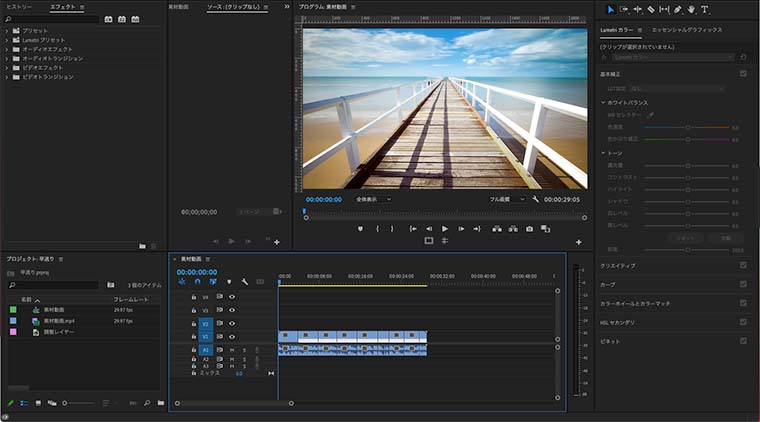The width and height of the screenshot is (760, 422).
Task: Expand the Lumetri プリセット folder
Action: click(7, 39)
